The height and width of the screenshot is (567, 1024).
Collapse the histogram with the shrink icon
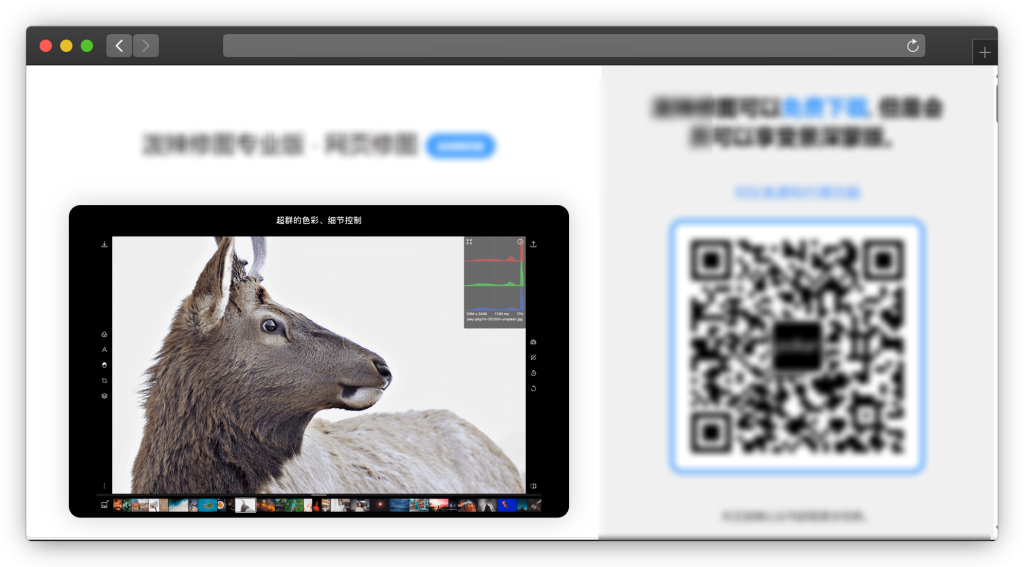(x=469, y=242)
